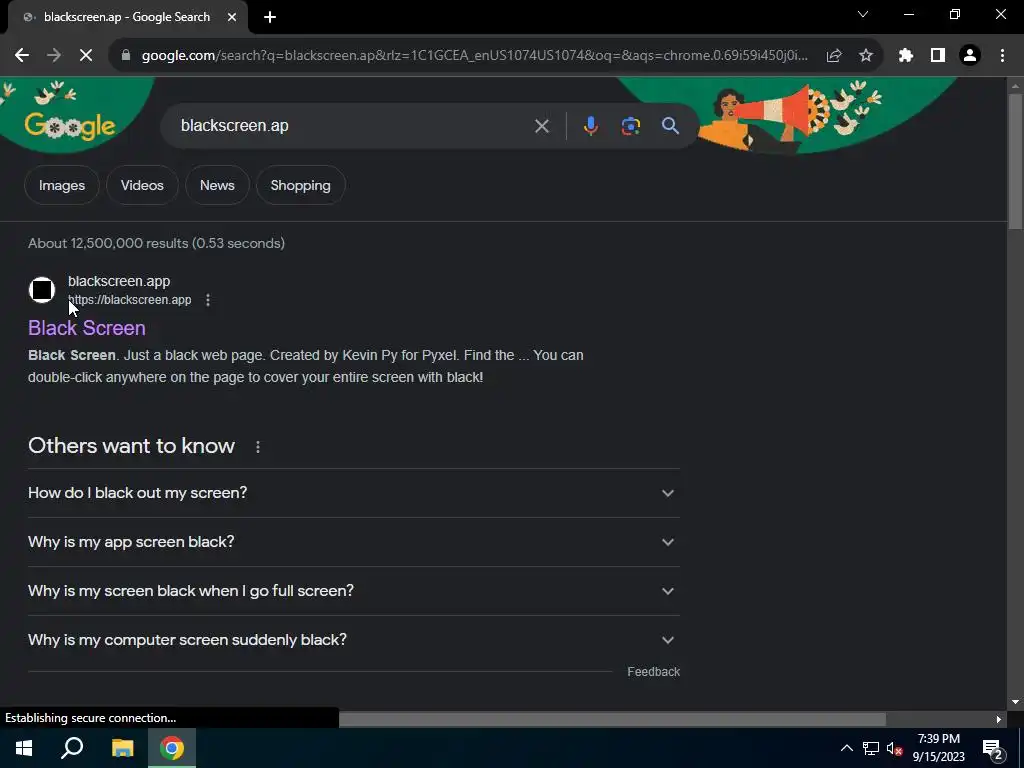Switch to the Shopping filter
1024x768 pixels.
pos(300,185)
